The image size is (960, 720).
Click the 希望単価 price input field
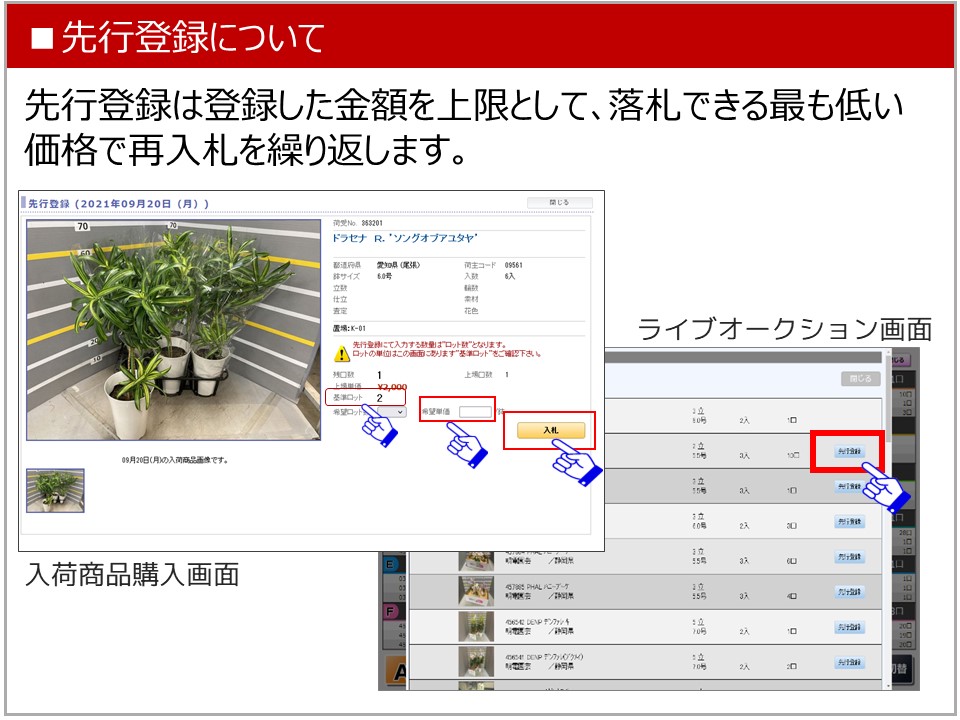point(475,411)
